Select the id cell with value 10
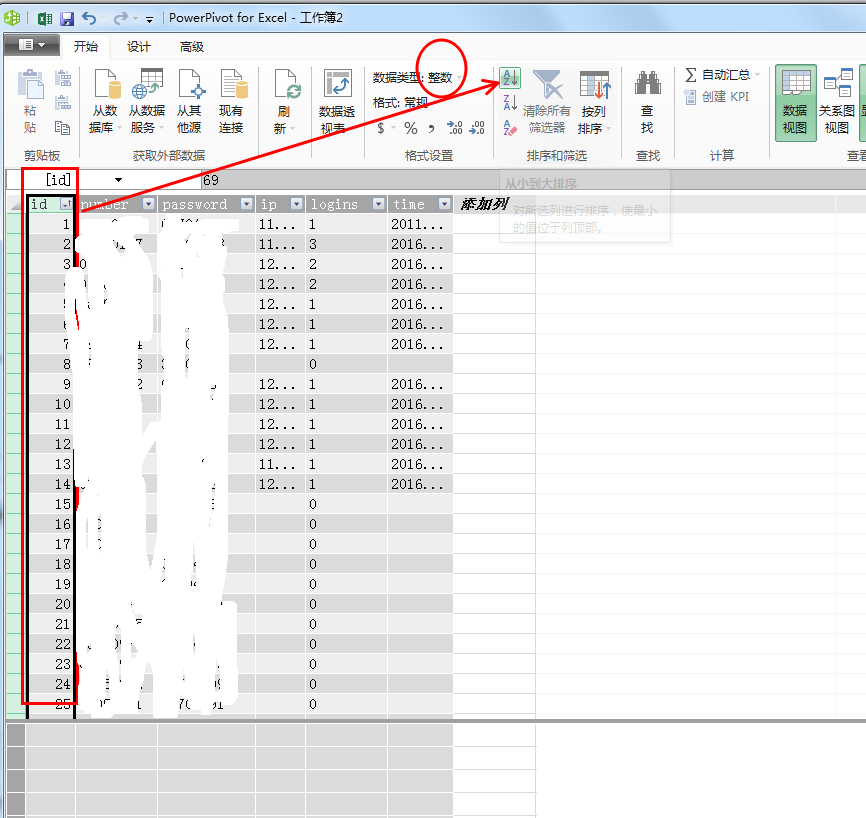Image resolution: width=866 pixels, height=818 pixels. pos(50,404)
